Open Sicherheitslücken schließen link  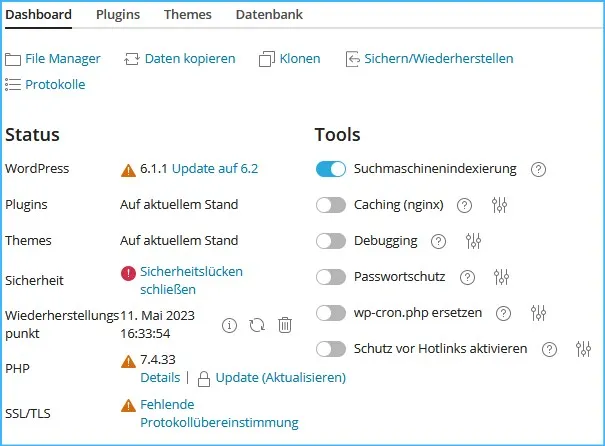click(191, 280)
